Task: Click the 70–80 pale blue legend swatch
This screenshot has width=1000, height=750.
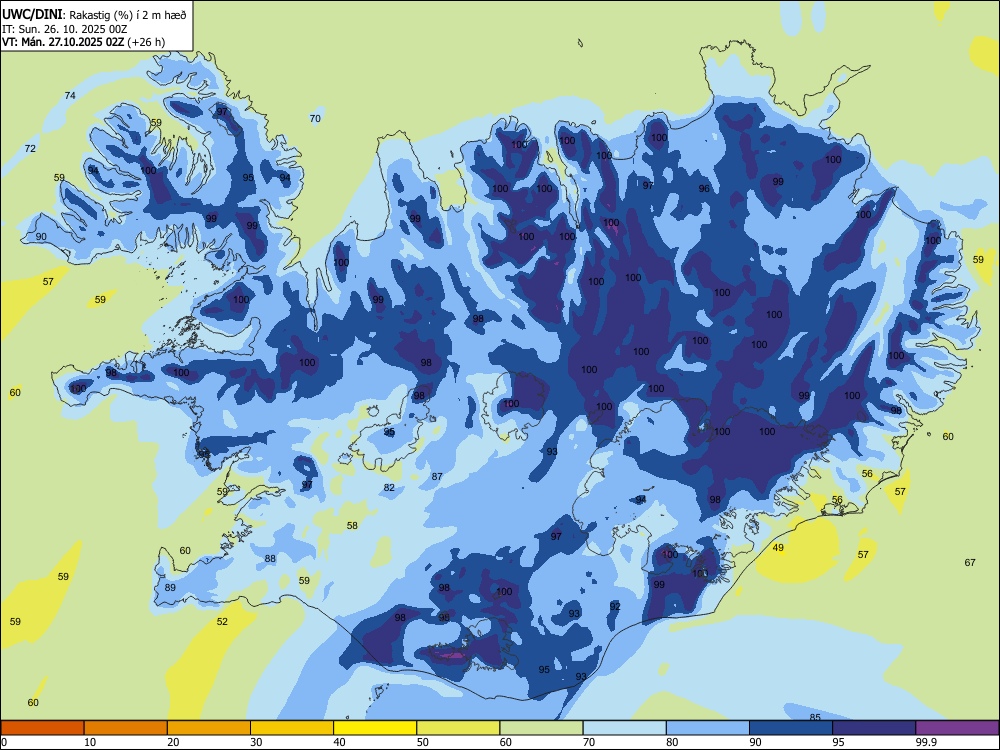Action: coord(624,728)
